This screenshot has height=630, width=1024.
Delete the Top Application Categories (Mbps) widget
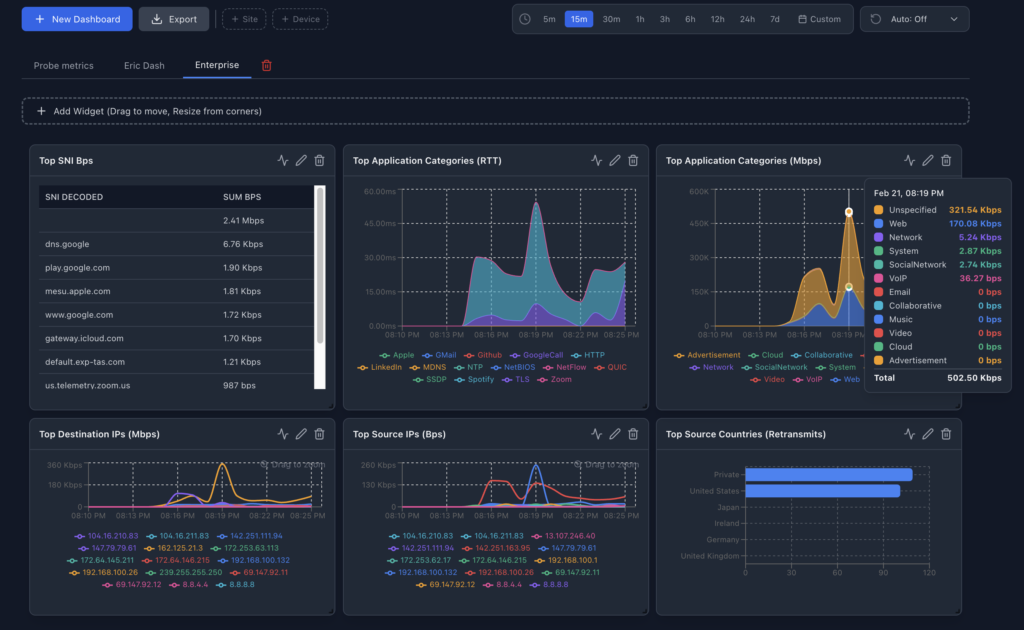click(945, 160)
